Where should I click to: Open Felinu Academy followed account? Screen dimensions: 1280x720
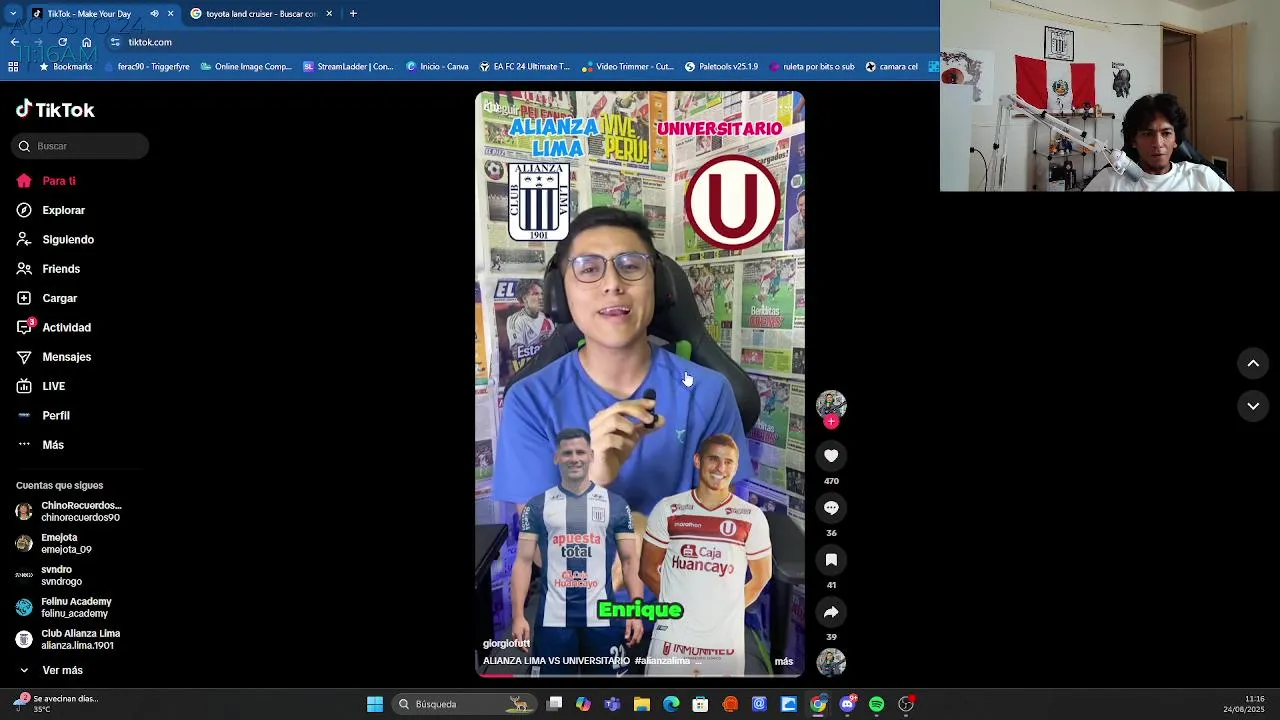(x=64, y=607)
